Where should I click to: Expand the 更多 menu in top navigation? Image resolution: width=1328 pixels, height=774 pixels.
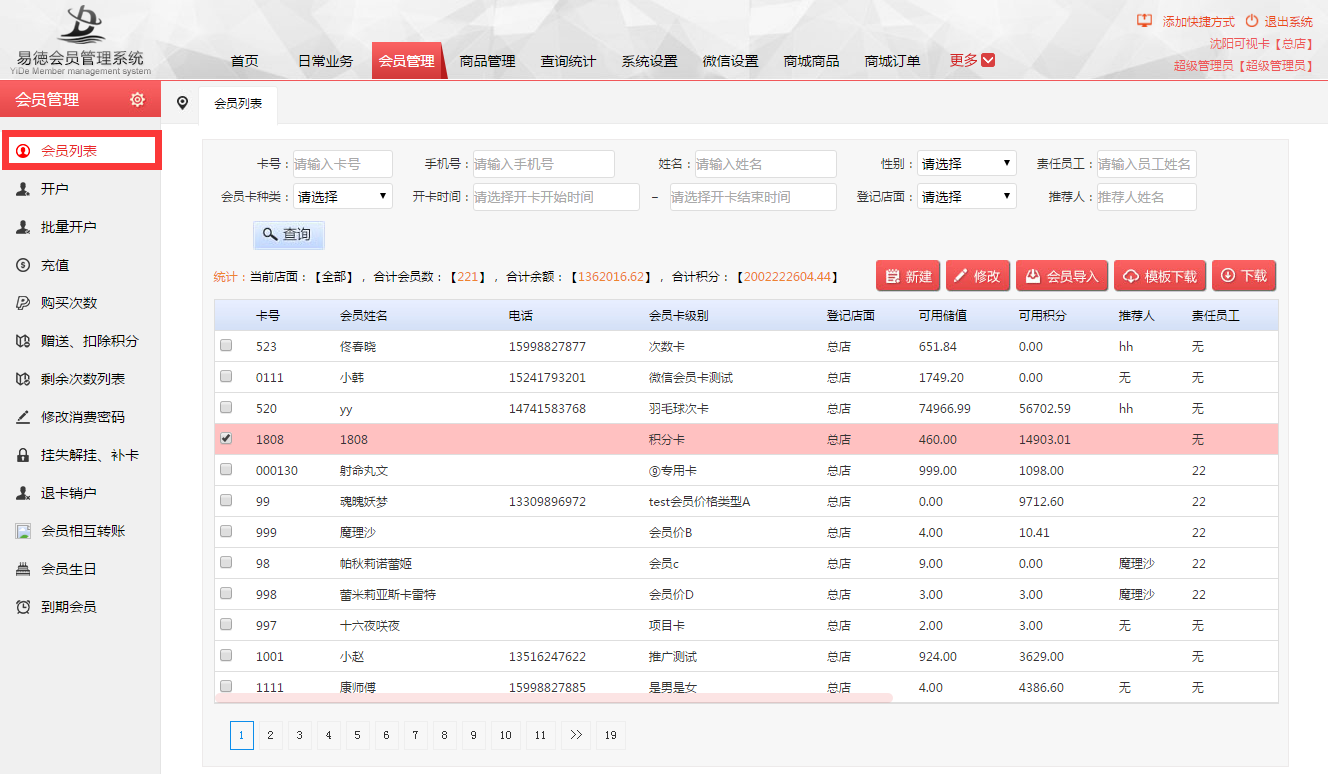[x=972, y=60]
